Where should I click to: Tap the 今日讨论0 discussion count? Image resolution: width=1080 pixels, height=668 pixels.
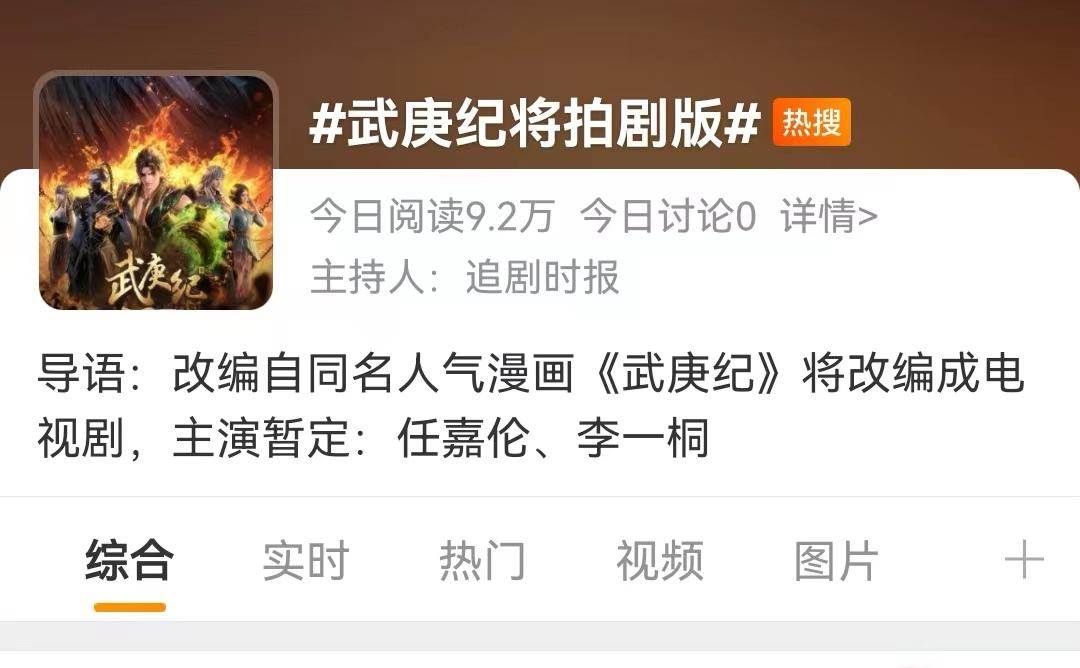pyautogui.click(x=668, y=216)
